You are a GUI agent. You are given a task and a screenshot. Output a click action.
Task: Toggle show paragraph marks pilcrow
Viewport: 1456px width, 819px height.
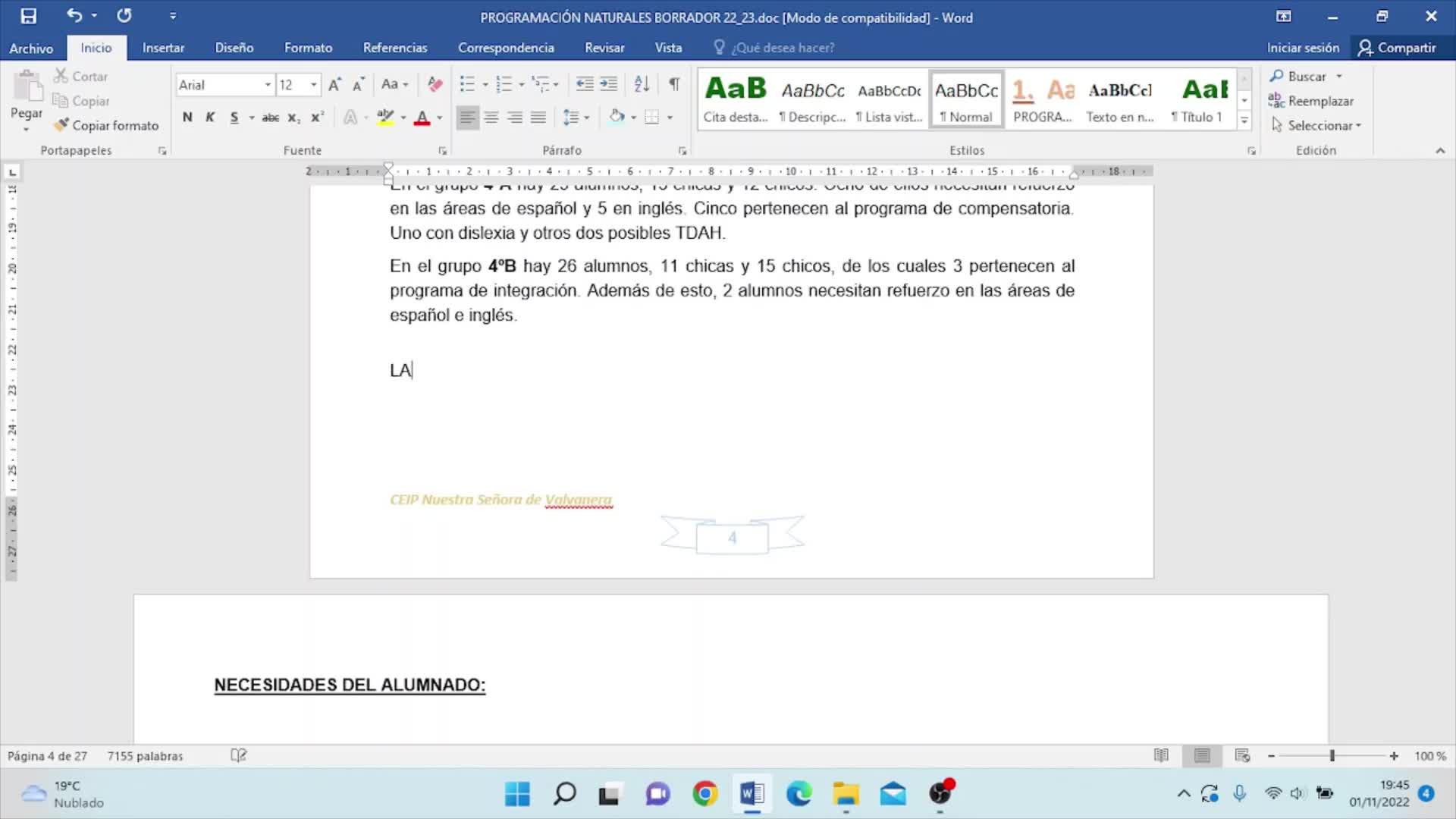pos(673,84)
